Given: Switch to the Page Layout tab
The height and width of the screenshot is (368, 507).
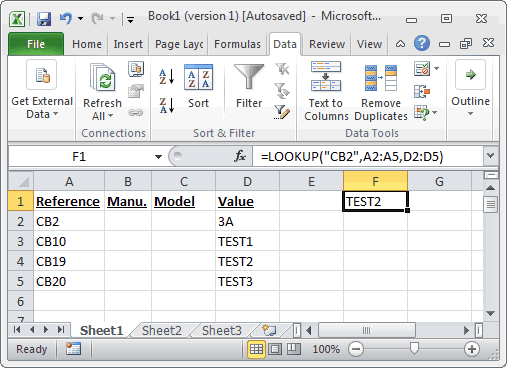Looking at the screenshot, I should pyautogui.click(x=179, y=44).
